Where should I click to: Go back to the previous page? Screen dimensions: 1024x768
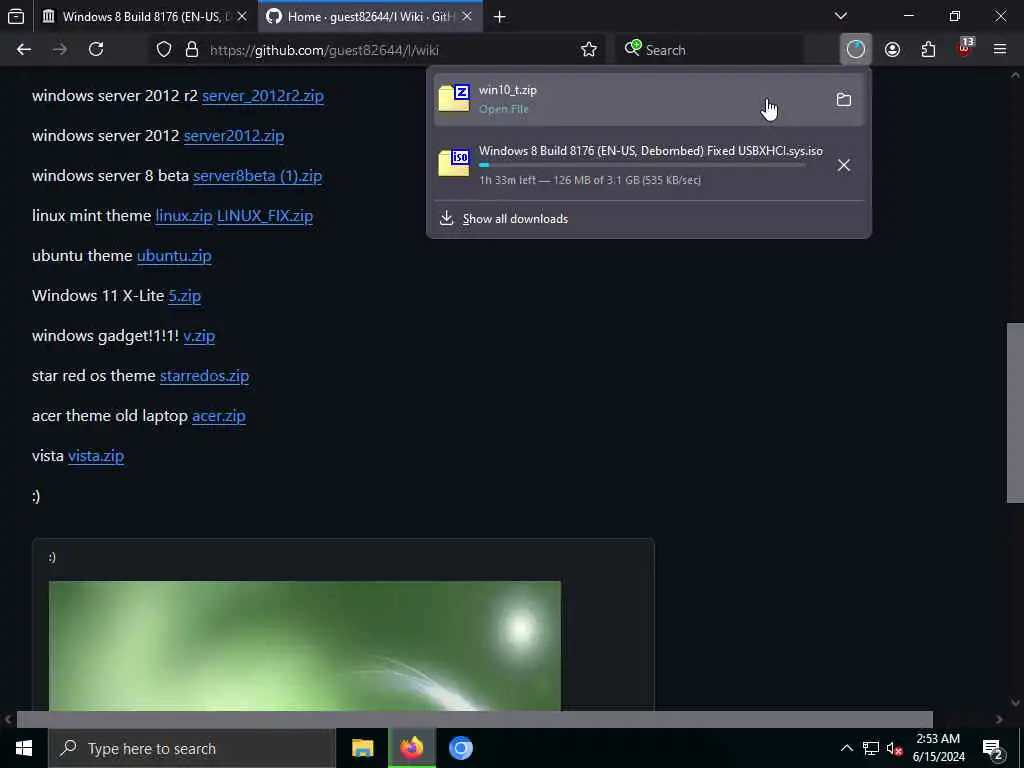coord(24,50)
